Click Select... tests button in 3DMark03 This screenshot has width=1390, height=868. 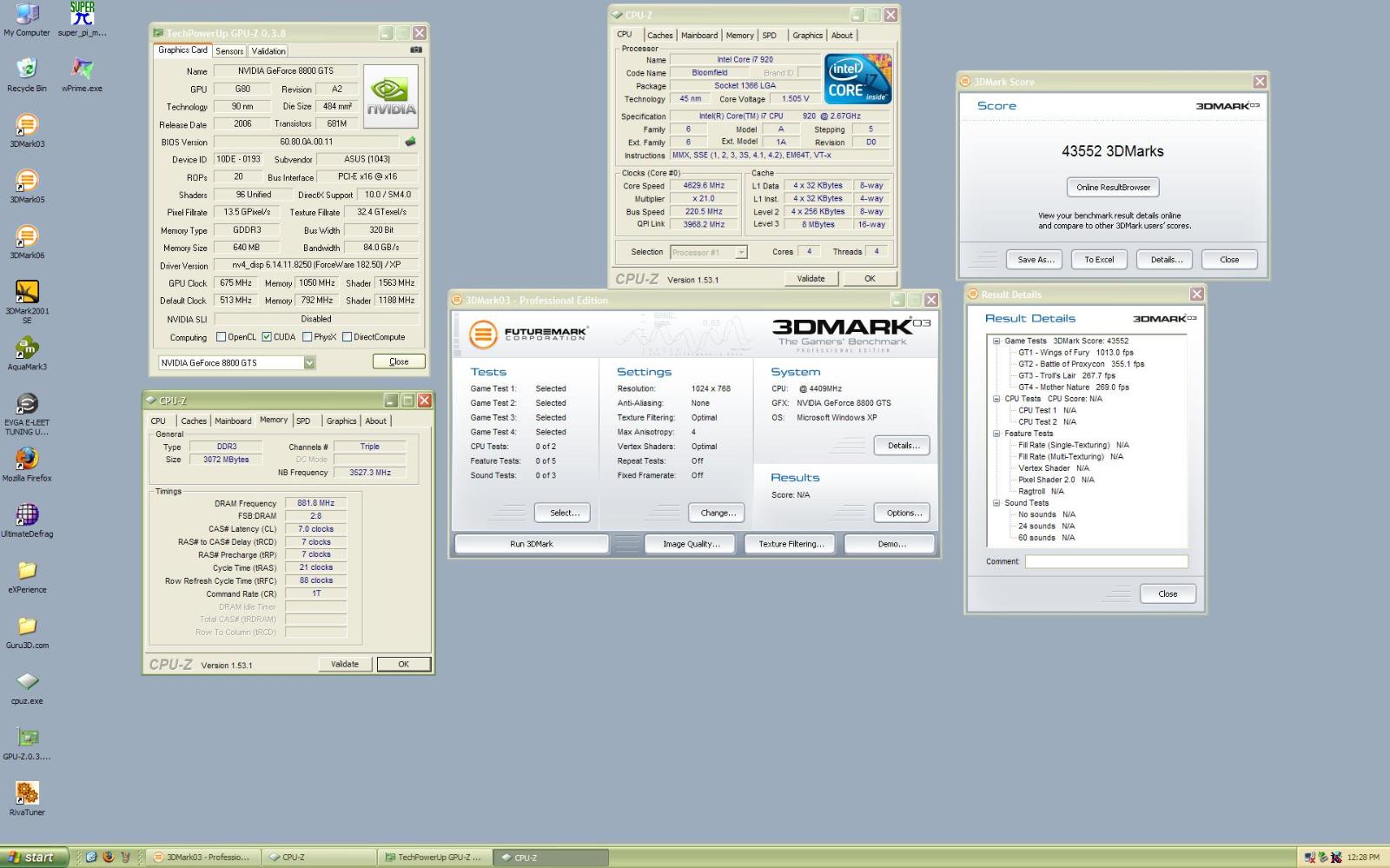(x=564, y=513)
